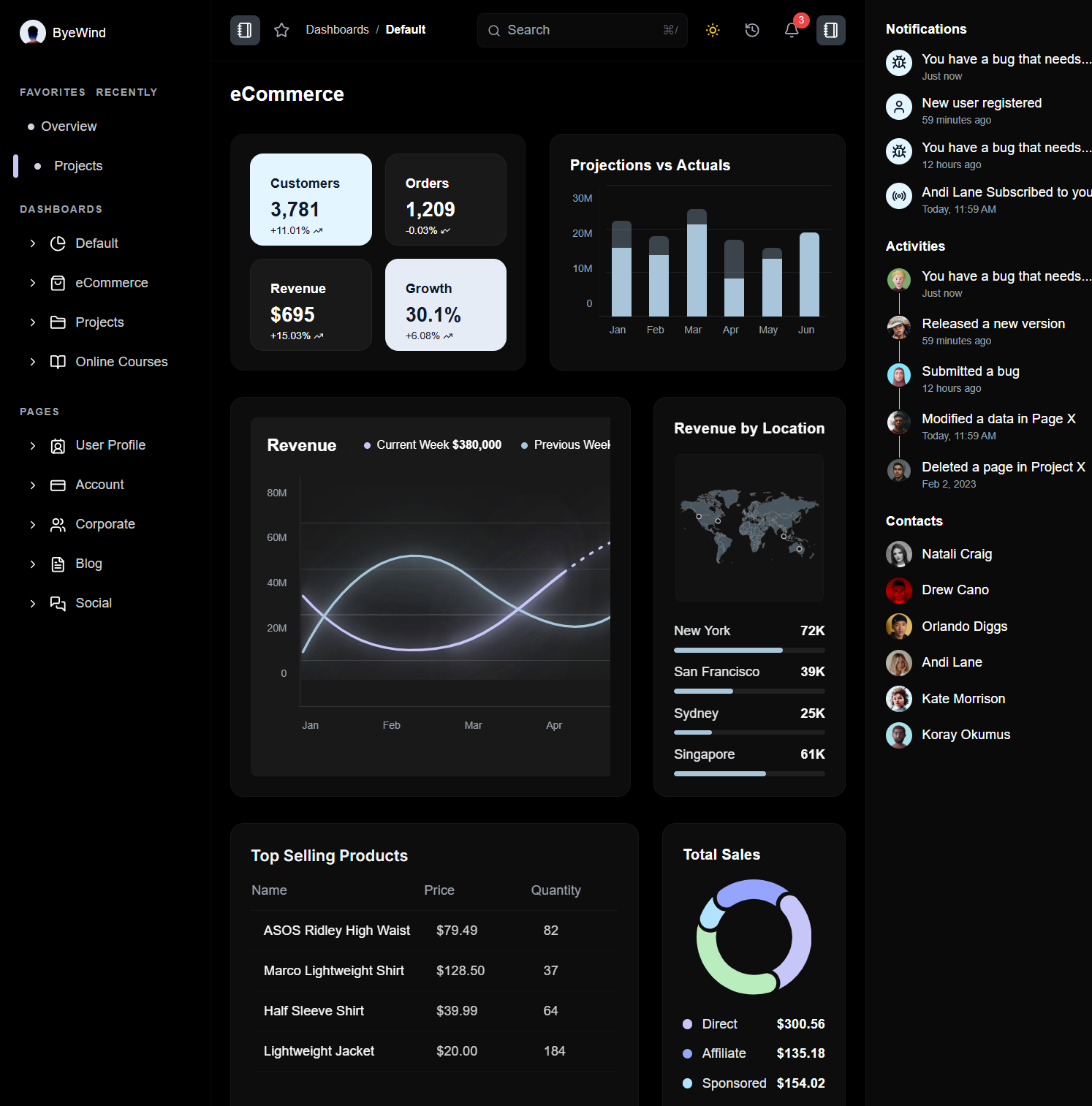The image size is (1092, 1106).
Task: Open the Customers stat card
Action: pyautogui.click(x=311, y=200)
